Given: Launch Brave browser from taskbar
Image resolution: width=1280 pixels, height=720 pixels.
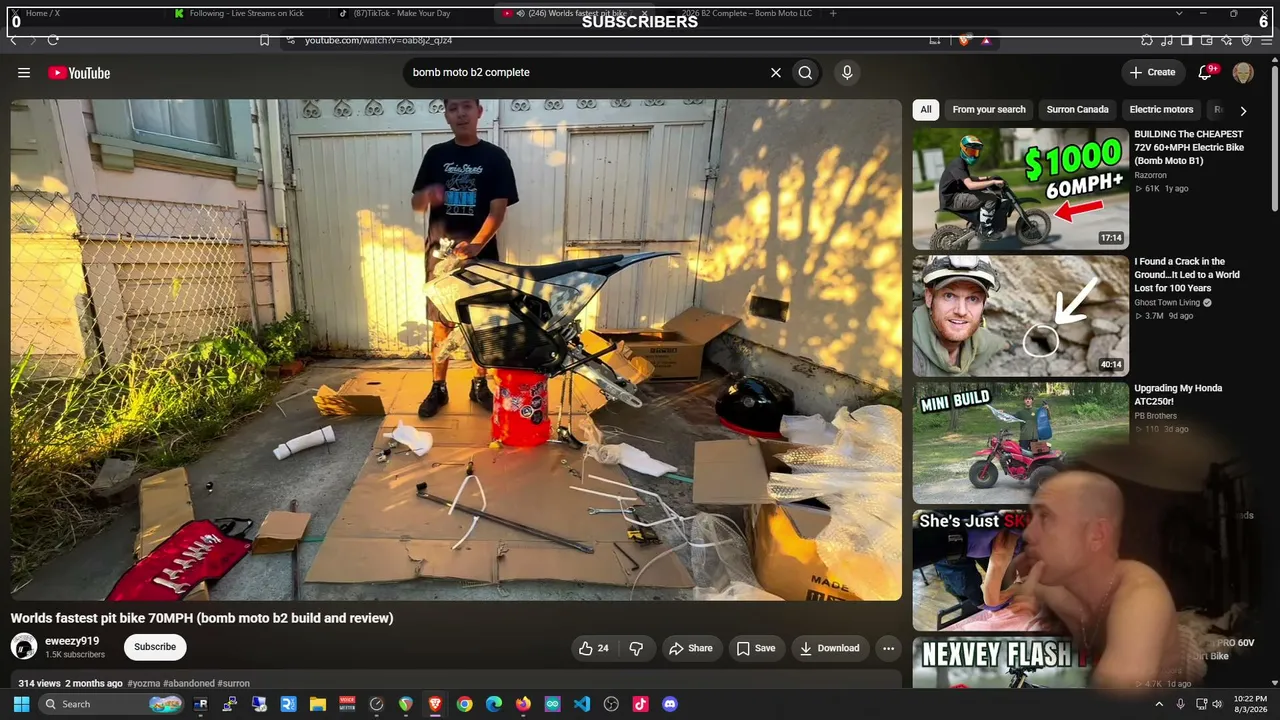Looking at the screenshot, I should point(435,704).
